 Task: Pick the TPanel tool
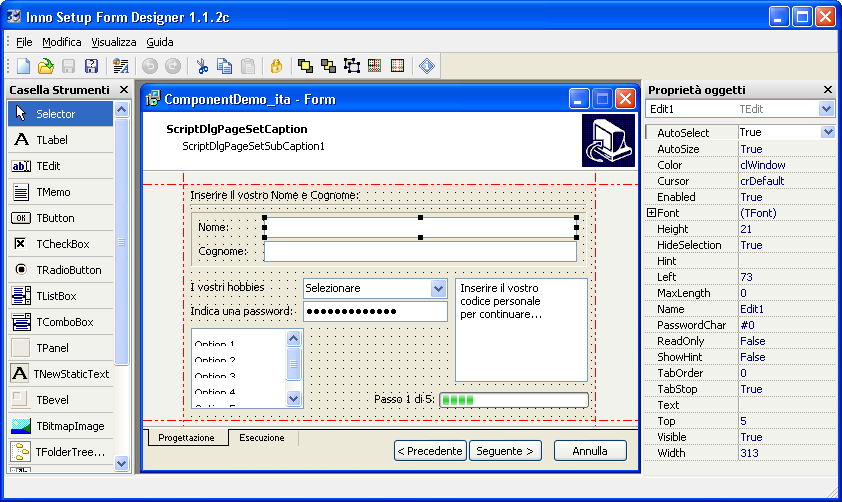tap(61, 348)
